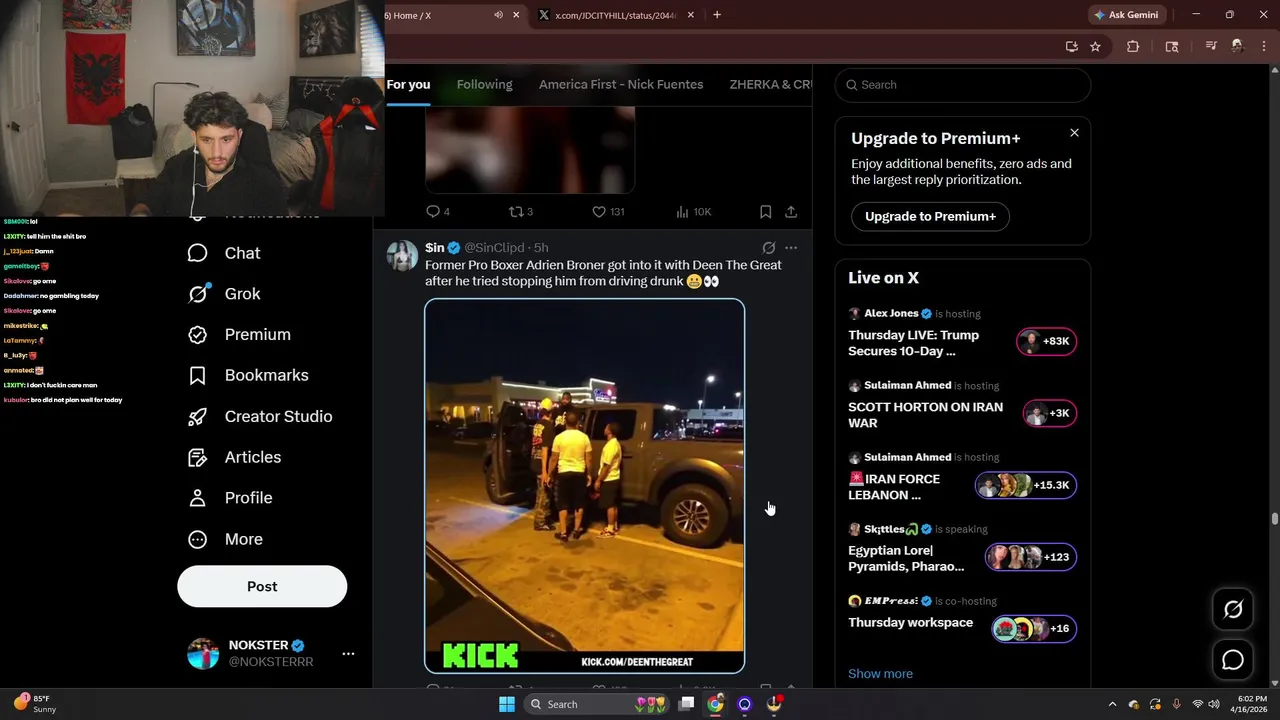Open Grok in the sidebar
The image size is (1280, 720).
pos(224,294)
